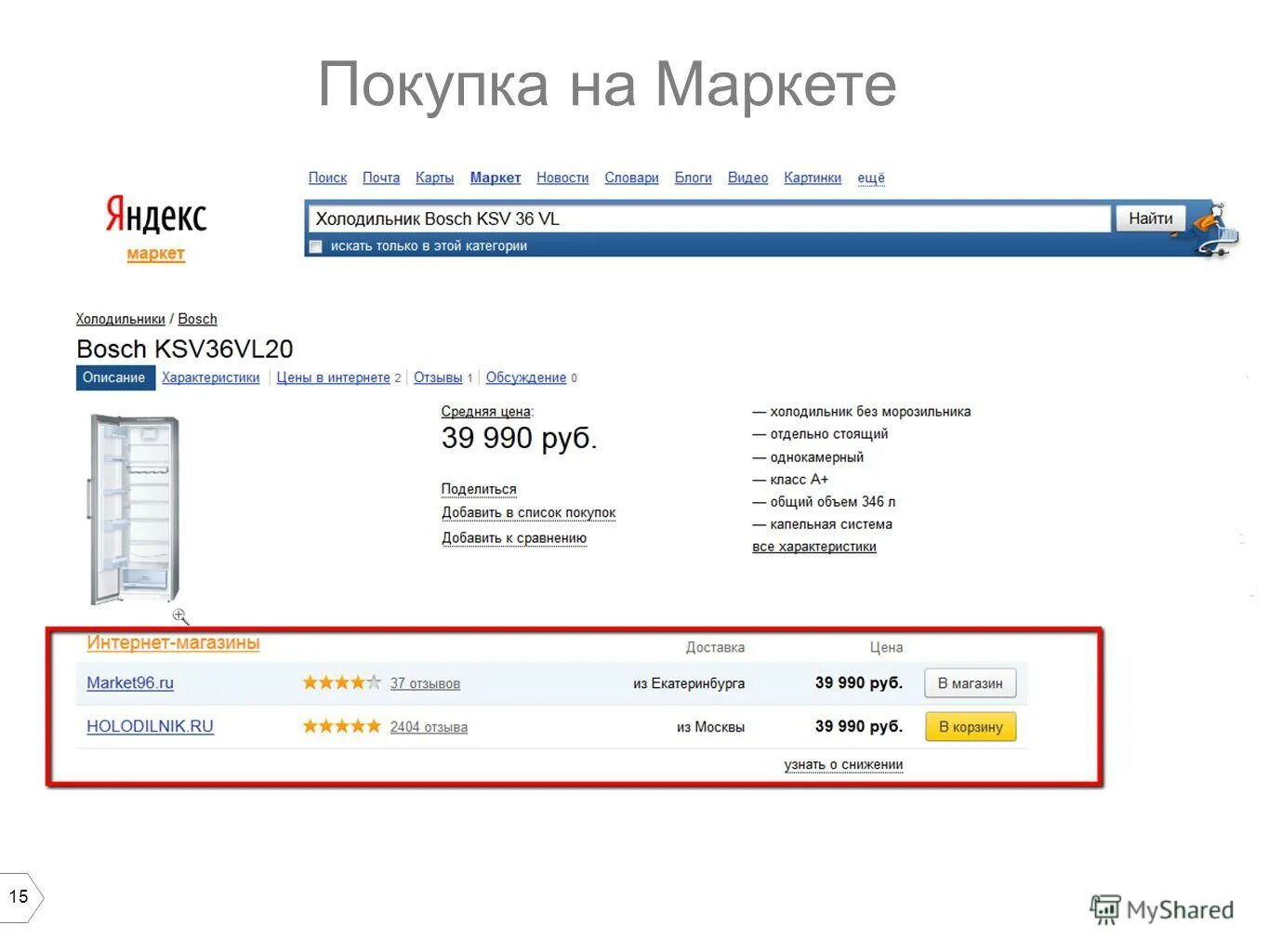1269x952 pixels.
Task: Click inside the search query field
Action: click(x=651, y=218)
